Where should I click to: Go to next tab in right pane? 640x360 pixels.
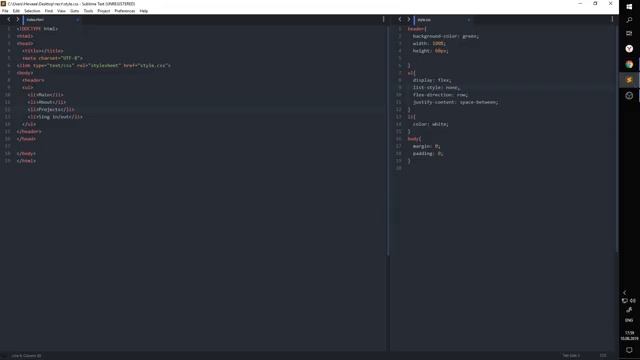click(409, 19)
